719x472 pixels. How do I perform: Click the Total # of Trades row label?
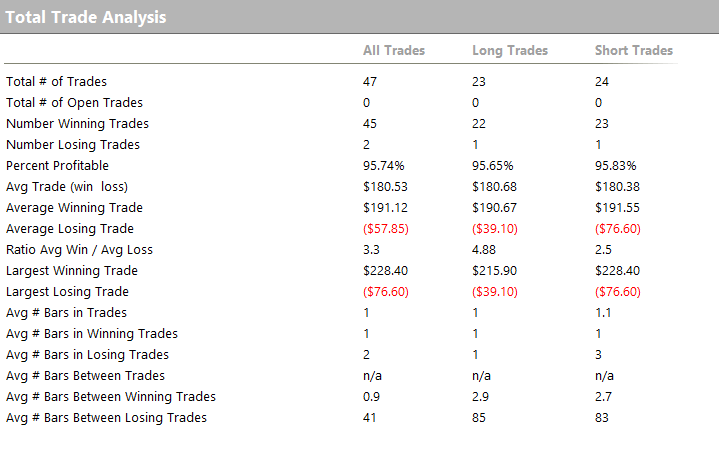pos(56,82)
